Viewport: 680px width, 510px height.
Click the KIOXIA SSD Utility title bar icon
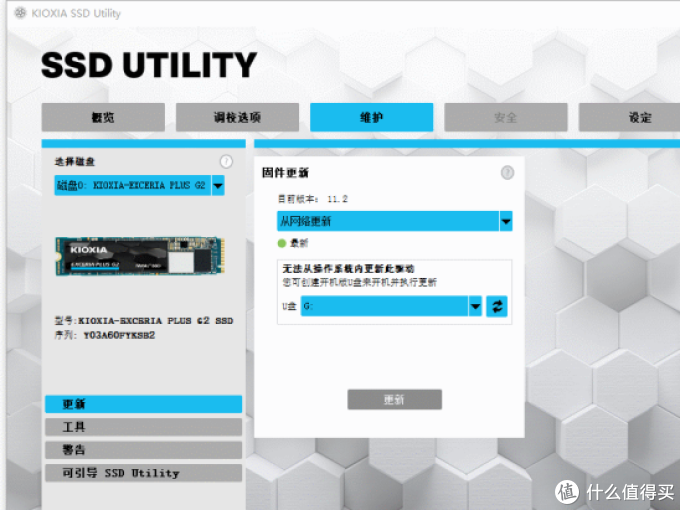pos(20,13)
